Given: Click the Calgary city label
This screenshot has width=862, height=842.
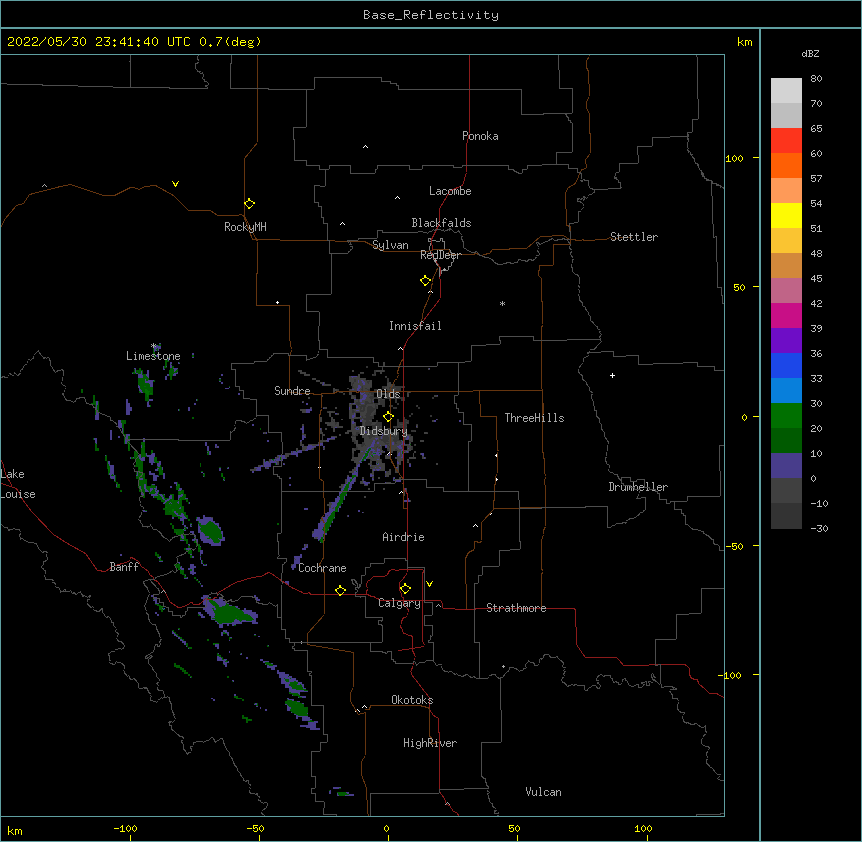Looking at the screenshot, I should click(399, 603).
